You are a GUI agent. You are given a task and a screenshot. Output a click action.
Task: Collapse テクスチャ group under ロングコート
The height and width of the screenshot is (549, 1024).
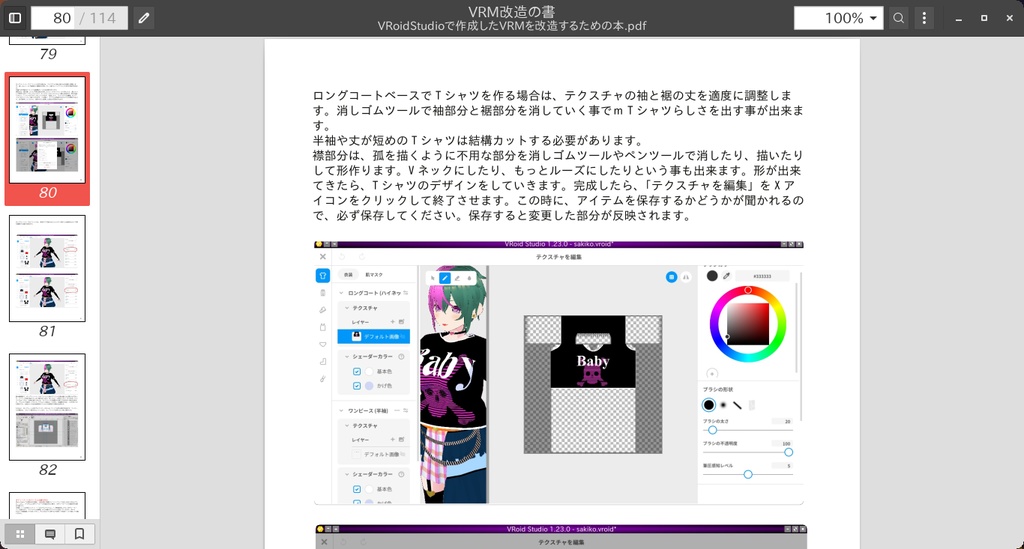coord(347,307)
